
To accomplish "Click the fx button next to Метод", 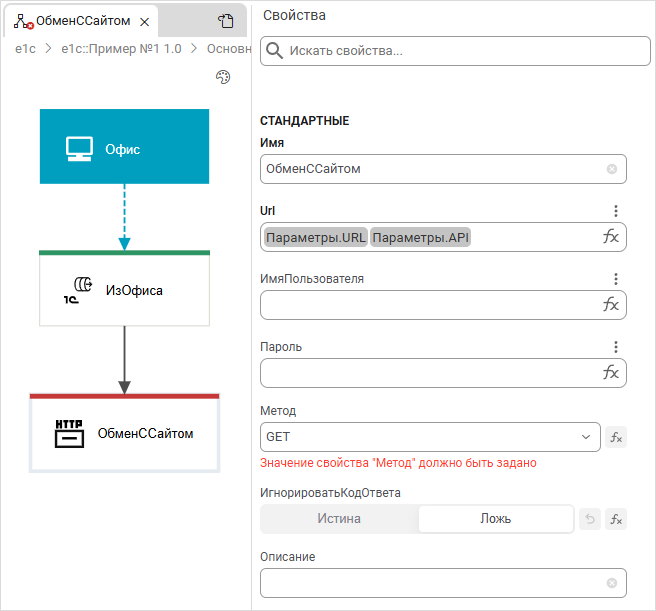I will click(616, 437).
